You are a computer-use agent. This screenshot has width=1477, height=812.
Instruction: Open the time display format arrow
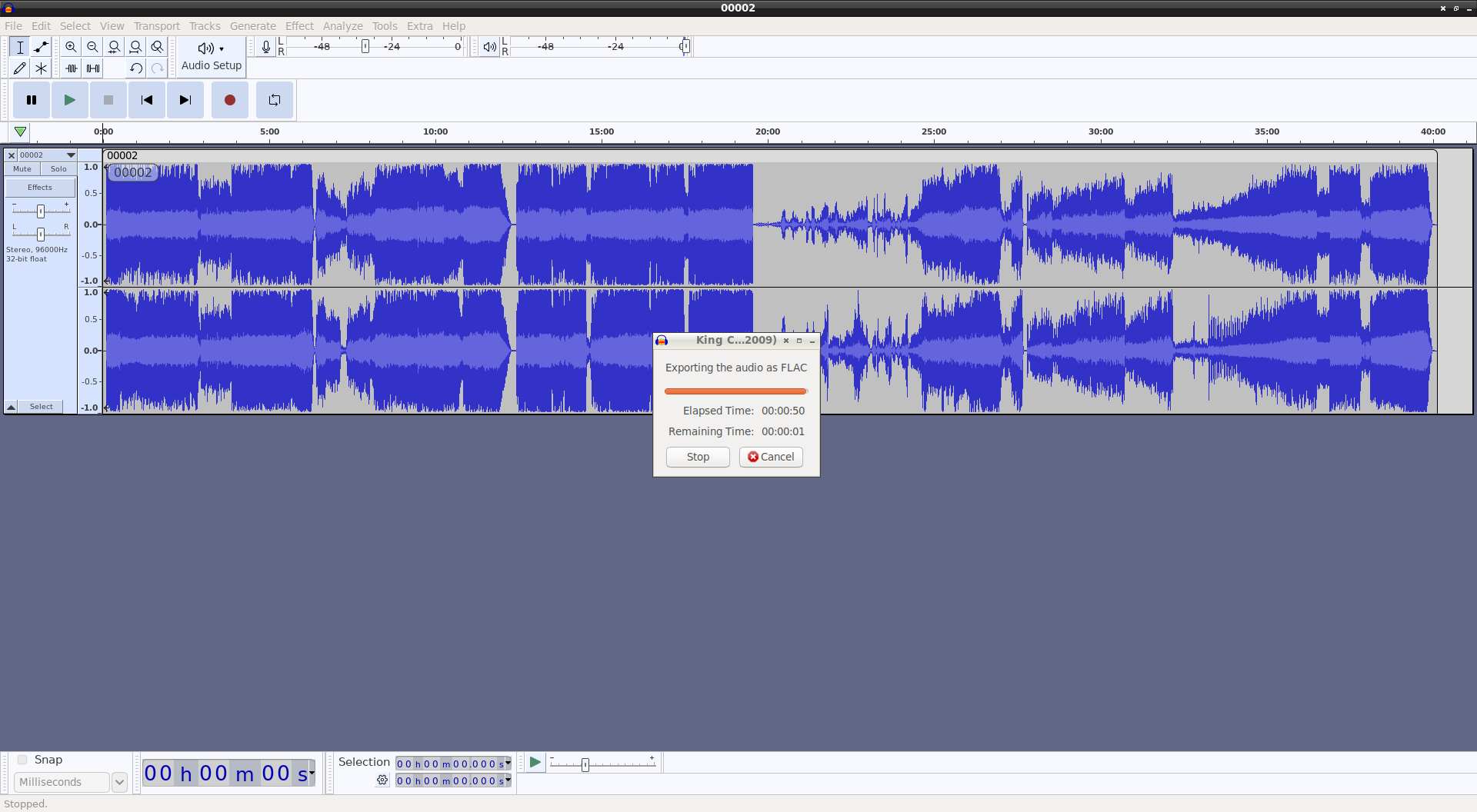click(312, 773)
